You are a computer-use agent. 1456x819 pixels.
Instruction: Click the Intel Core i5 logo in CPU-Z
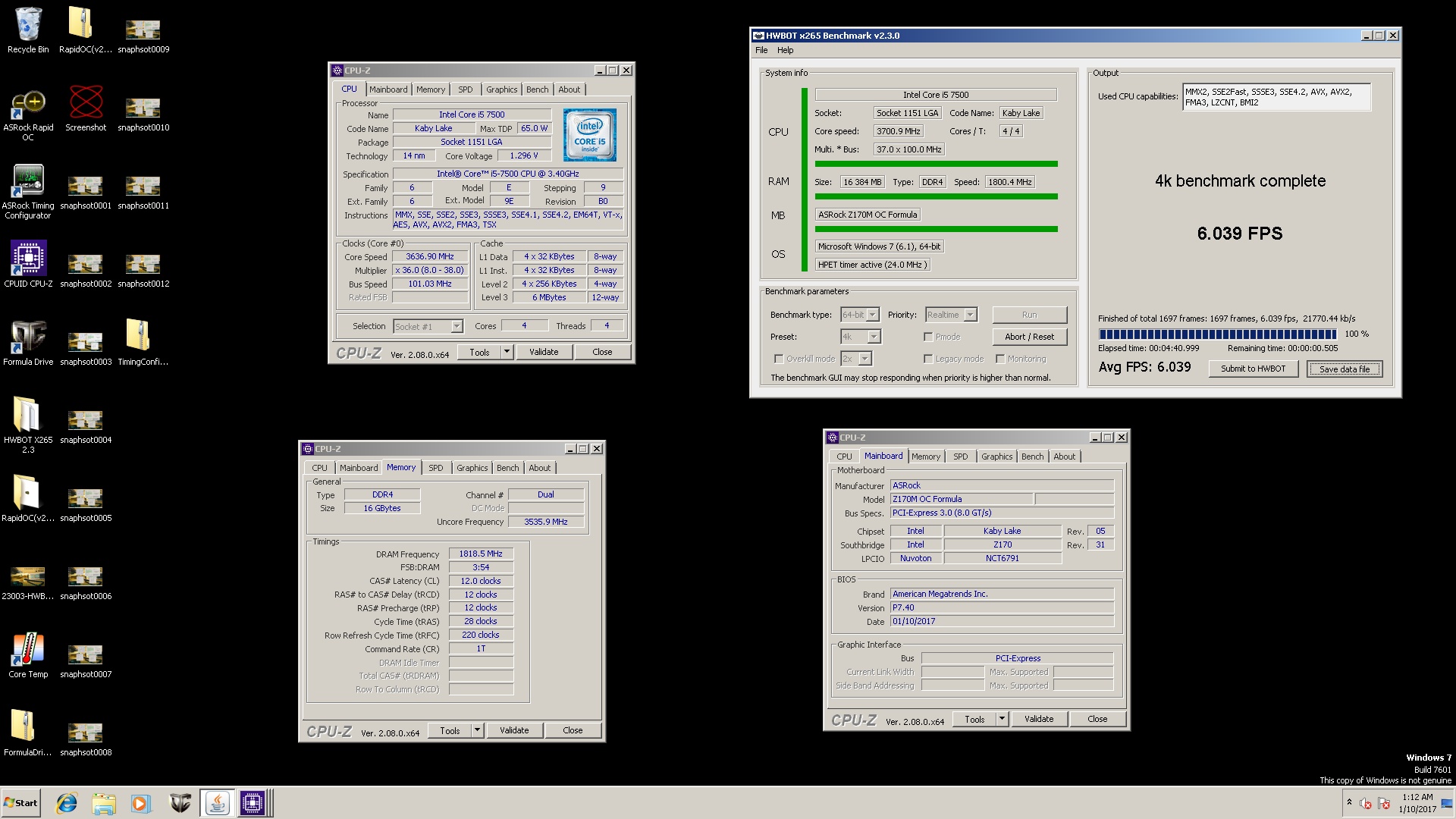591,134
